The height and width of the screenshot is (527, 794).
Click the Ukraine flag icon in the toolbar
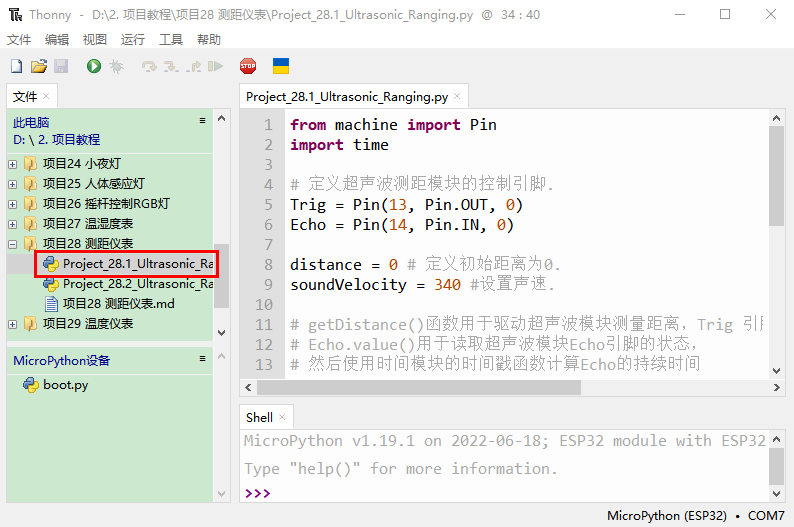(281, 66)
